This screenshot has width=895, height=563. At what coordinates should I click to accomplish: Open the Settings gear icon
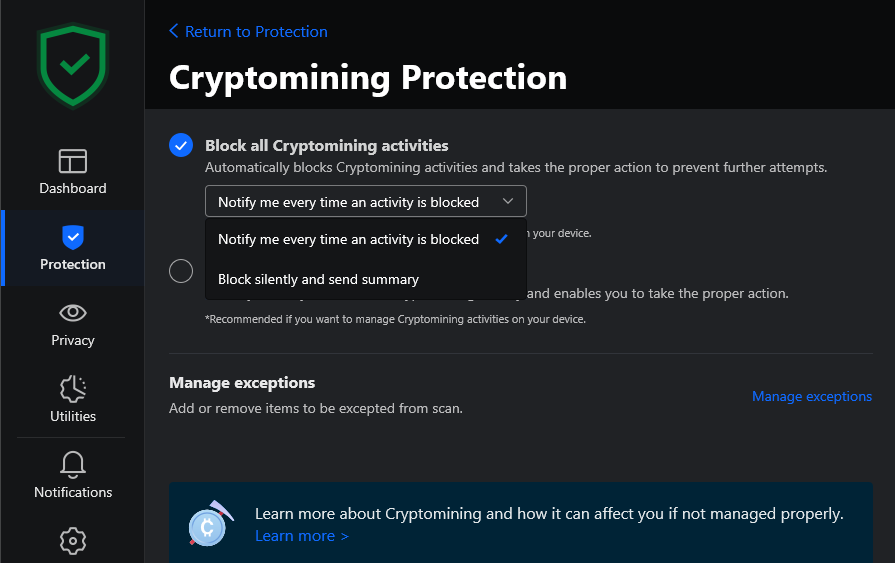click(x=73, y=541)
